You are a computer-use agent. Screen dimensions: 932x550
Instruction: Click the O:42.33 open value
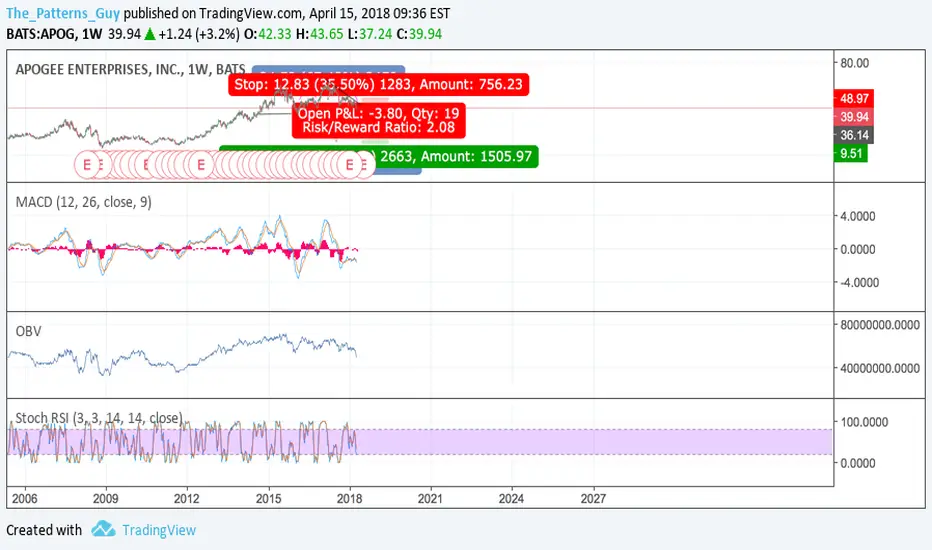click(x=267, y=34)
